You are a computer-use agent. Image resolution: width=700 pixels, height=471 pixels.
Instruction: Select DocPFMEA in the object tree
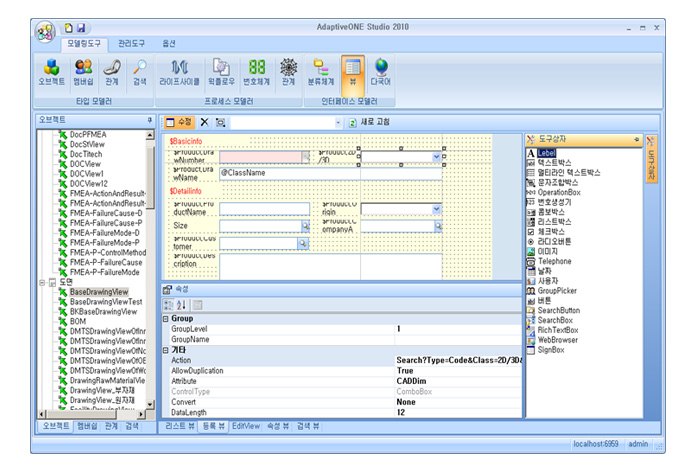[88, 134]
